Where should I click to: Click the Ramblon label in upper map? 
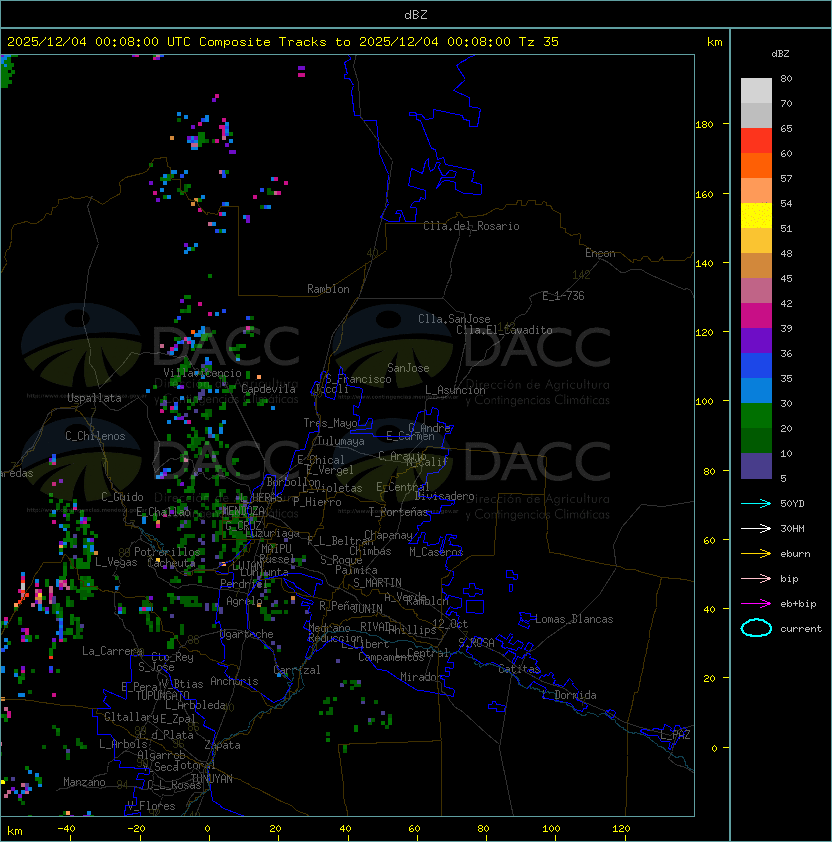point(328,289)
